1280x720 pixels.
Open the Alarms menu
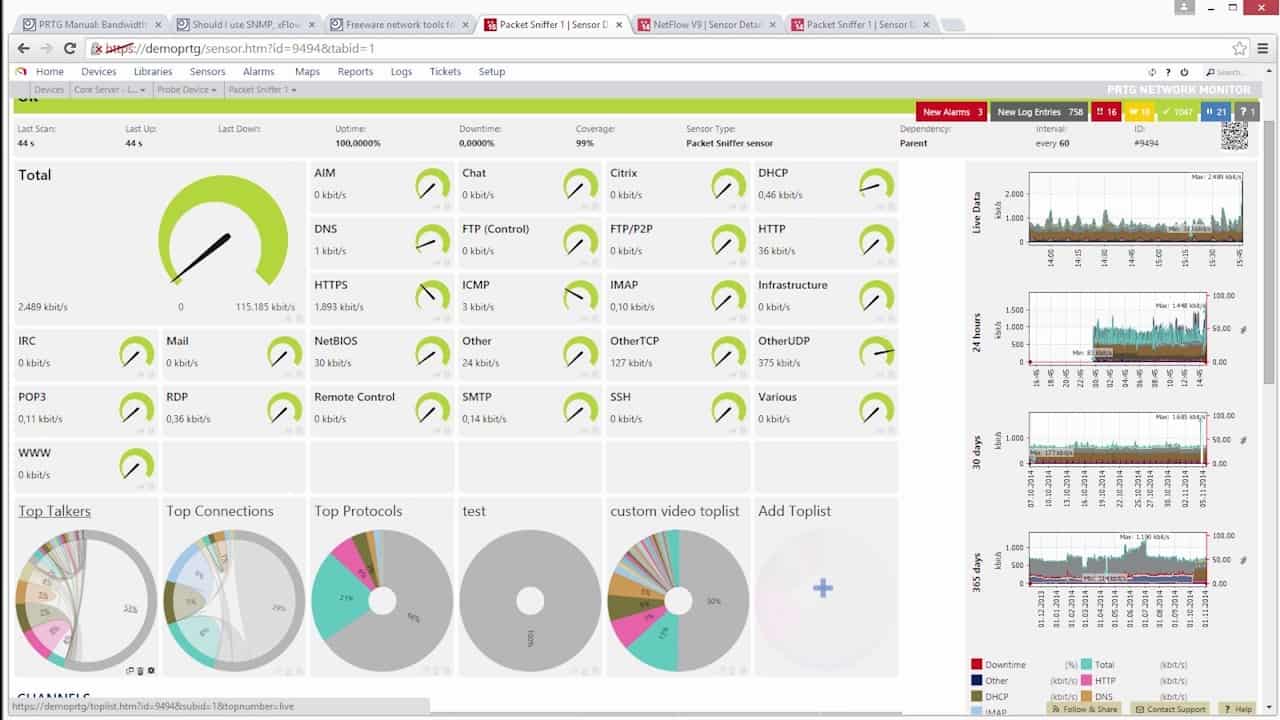pyautogui.click(x=258, y=71)
